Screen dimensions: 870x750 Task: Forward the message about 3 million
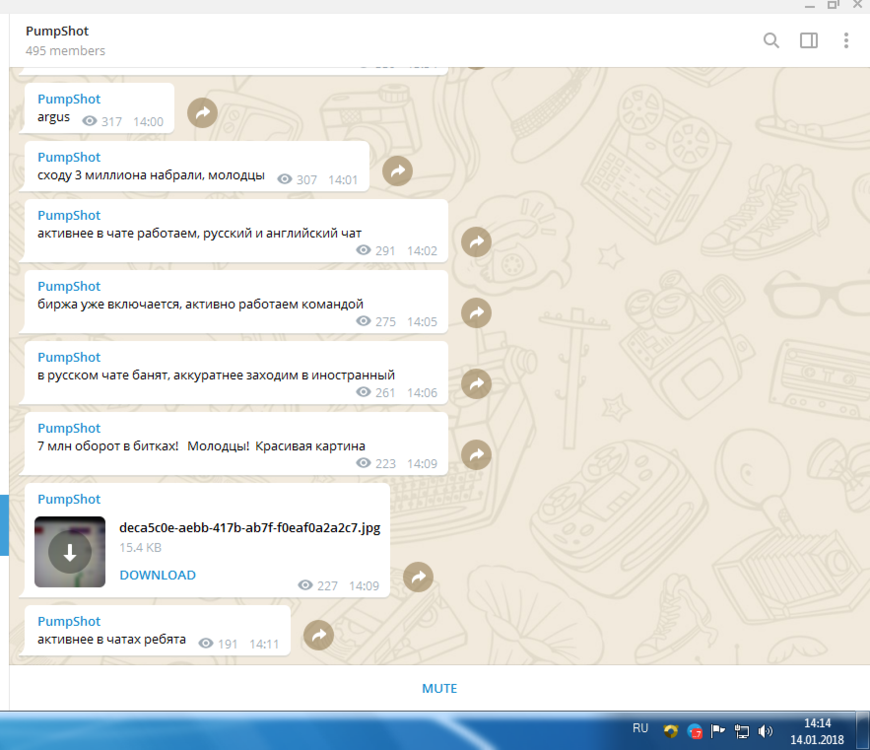point(397,171)
